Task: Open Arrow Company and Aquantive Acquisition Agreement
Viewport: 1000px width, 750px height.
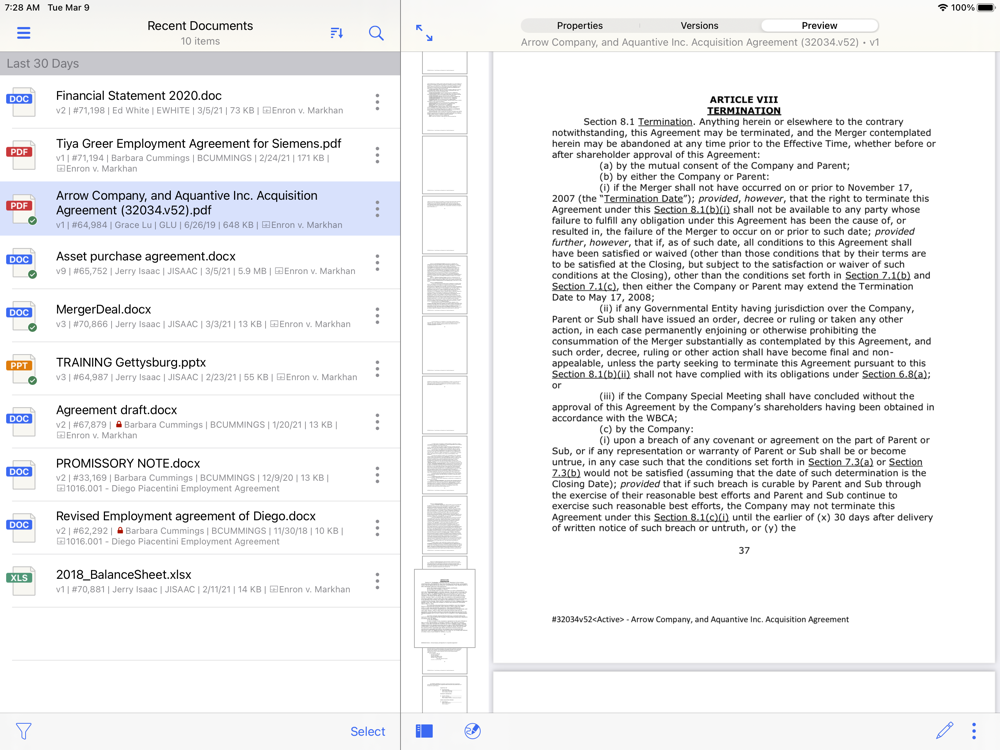Action: click(200, 209)
